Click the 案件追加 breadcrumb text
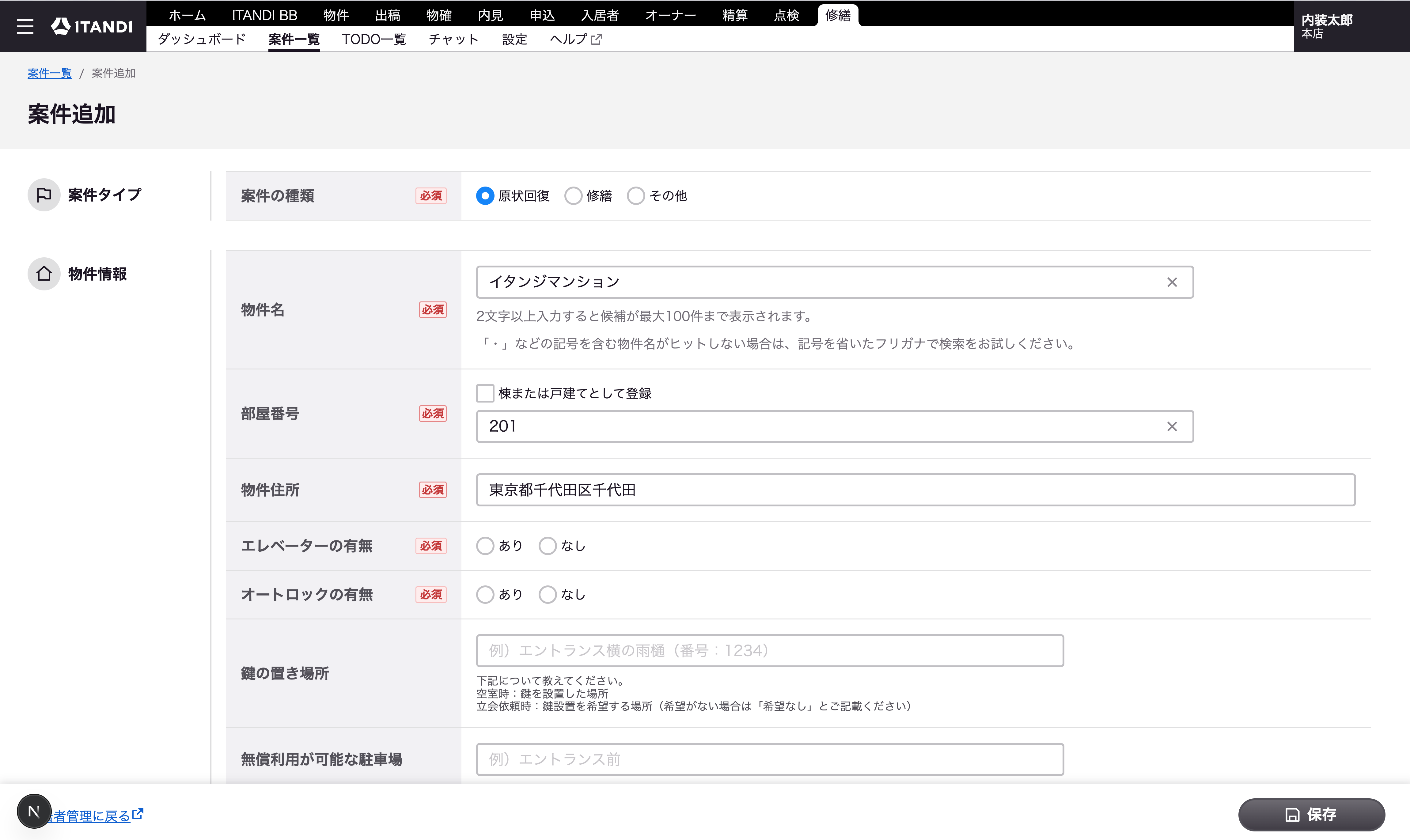This screenshot has width=1410, height=840. pyautogui.click(x=114, y=73)
